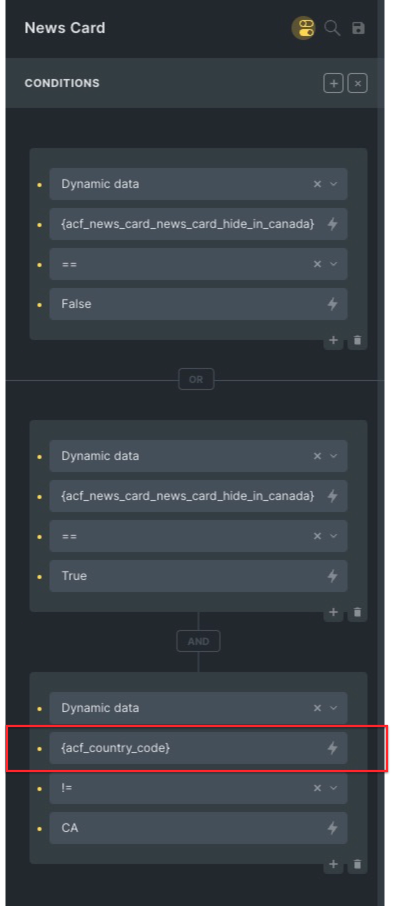Remove the last condition using trash icon
Image resolution: width=394 pixels, height=906 pixels.
[357, 865]
